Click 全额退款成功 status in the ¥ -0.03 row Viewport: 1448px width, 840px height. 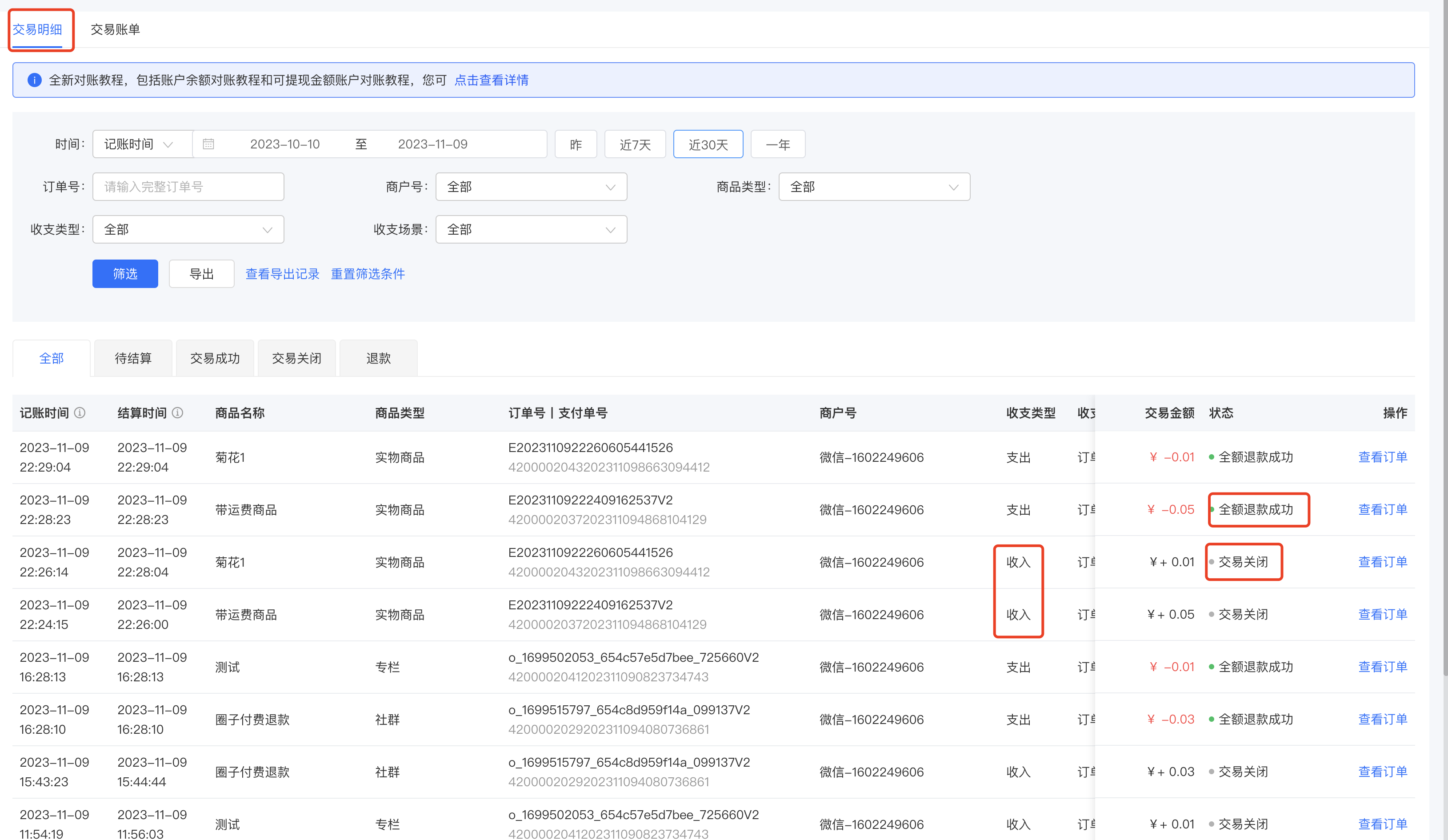pyautogui.click(x=1256, y=719)
